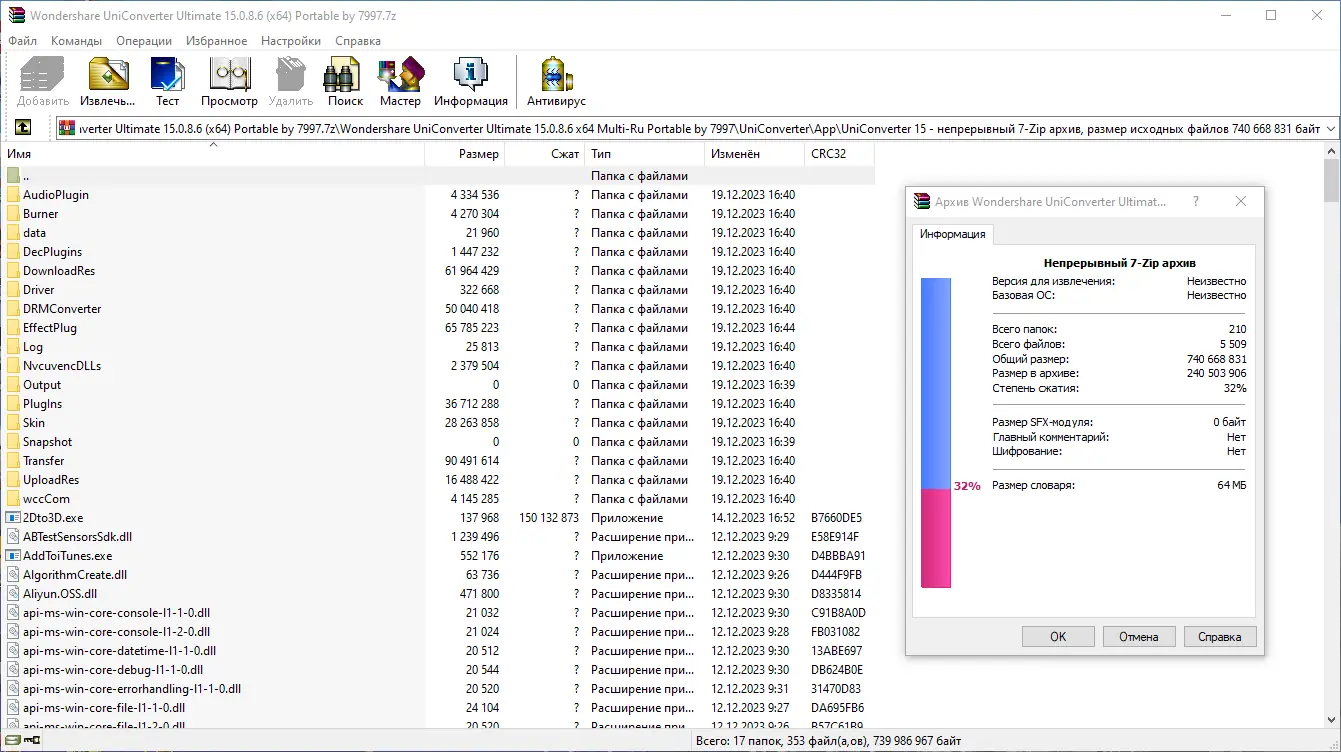Open the Операции menu
Viewport: 1341px width, 752px height.
pos(144,41)
